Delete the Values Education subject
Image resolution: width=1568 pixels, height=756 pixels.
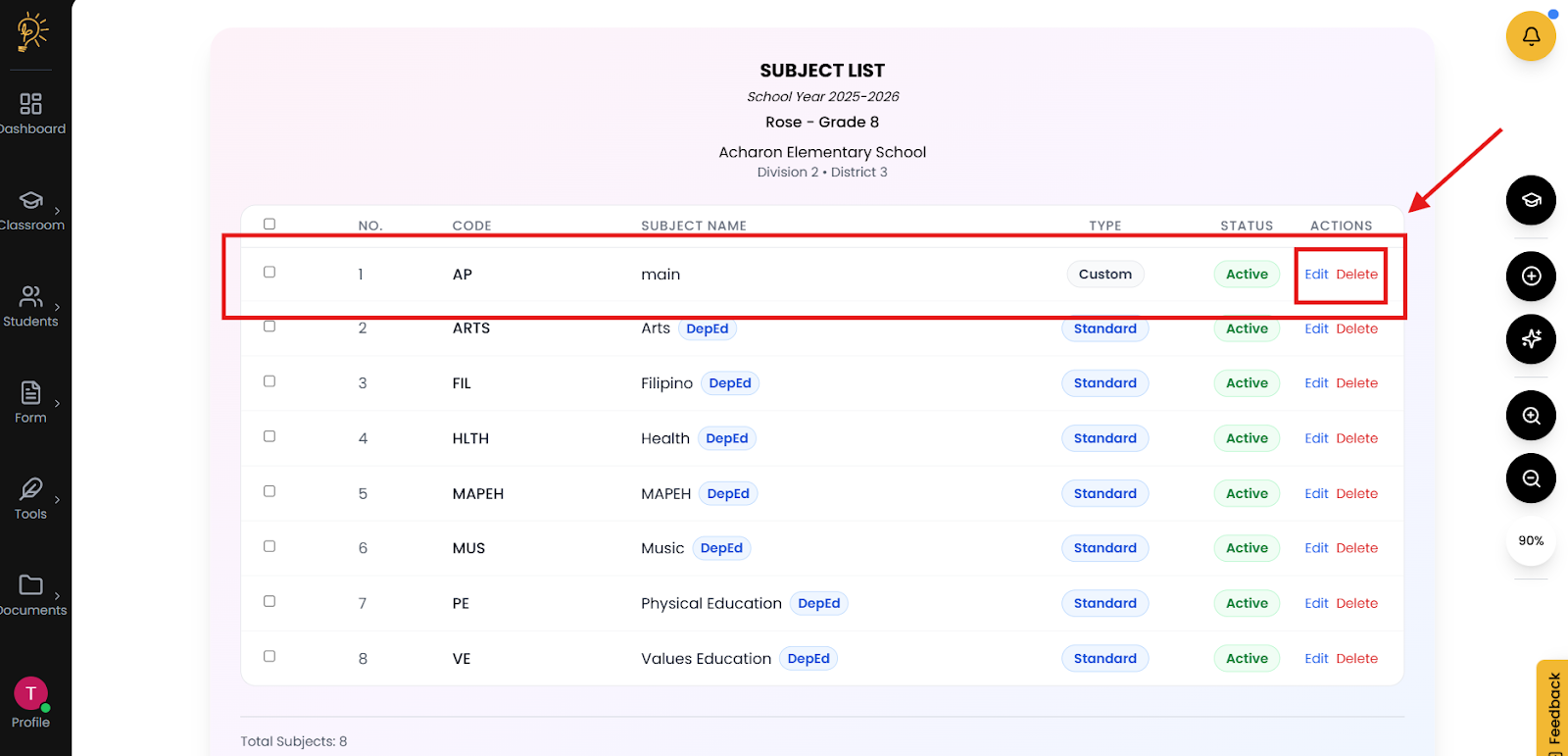(1356, 659)
